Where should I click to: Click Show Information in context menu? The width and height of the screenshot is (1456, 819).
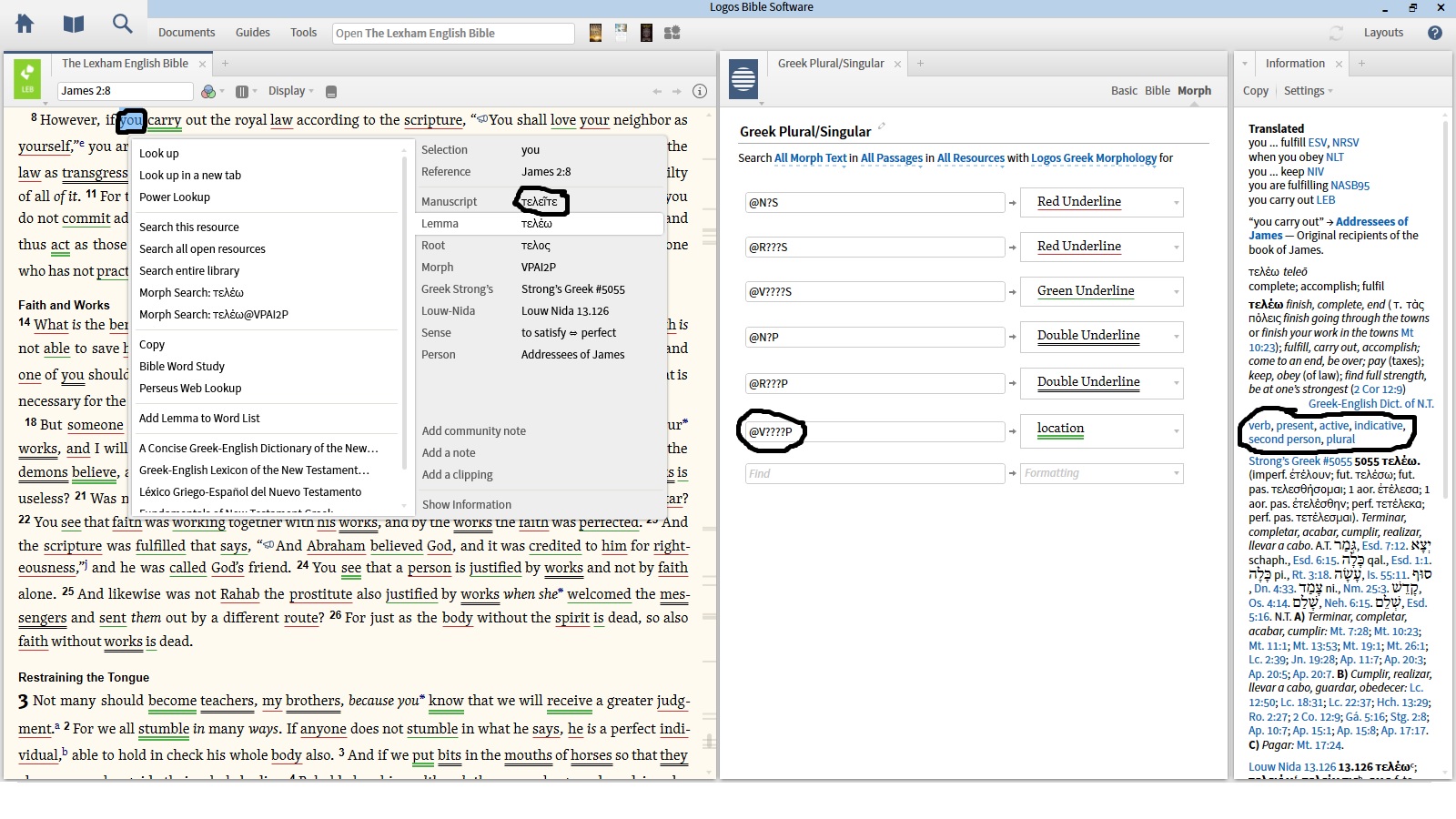pyautogui.click(x=467, y=505)
